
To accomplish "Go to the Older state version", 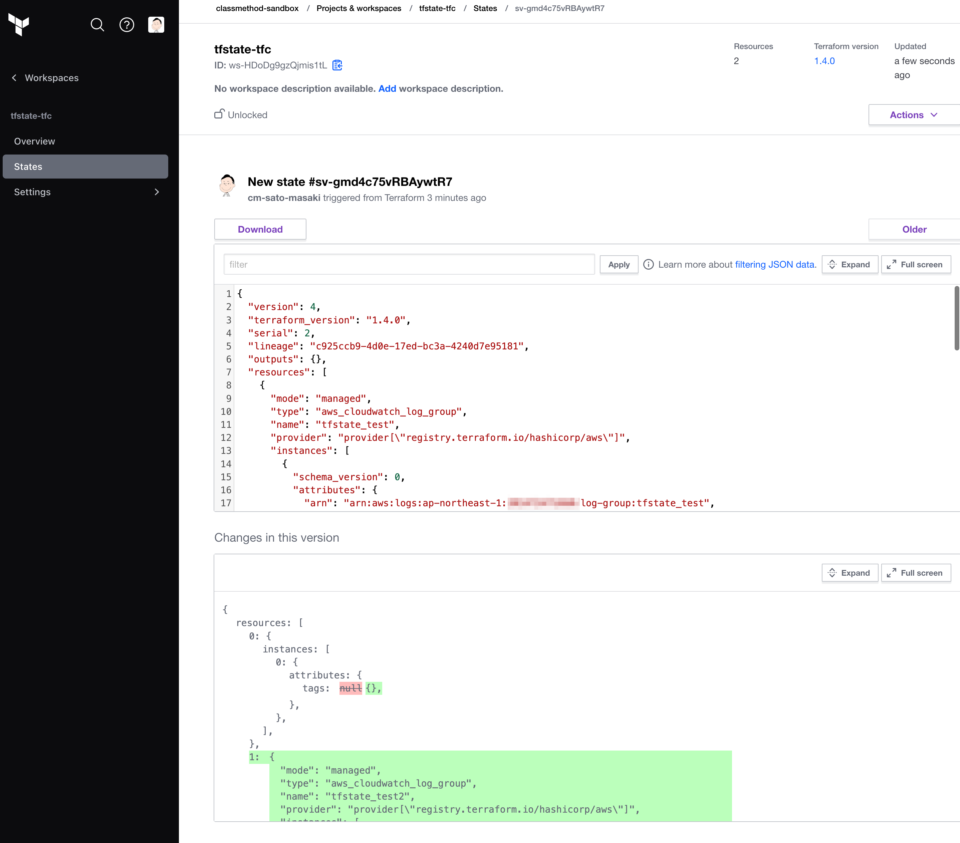I will (x=914, y=229).
